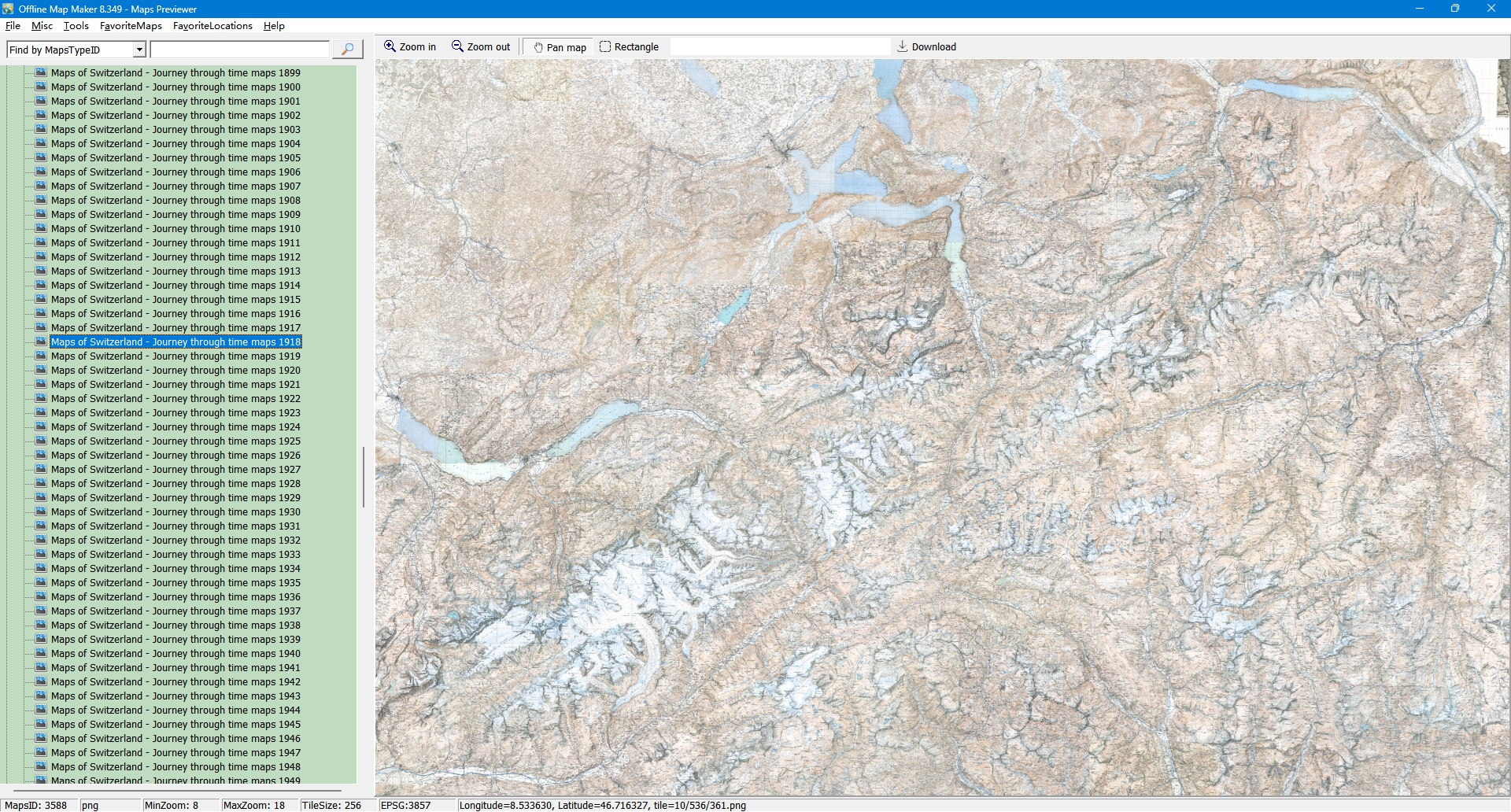Click the map icon beside maps 1930
This screenshot has width=1511, height=812.
pos(42,511)
